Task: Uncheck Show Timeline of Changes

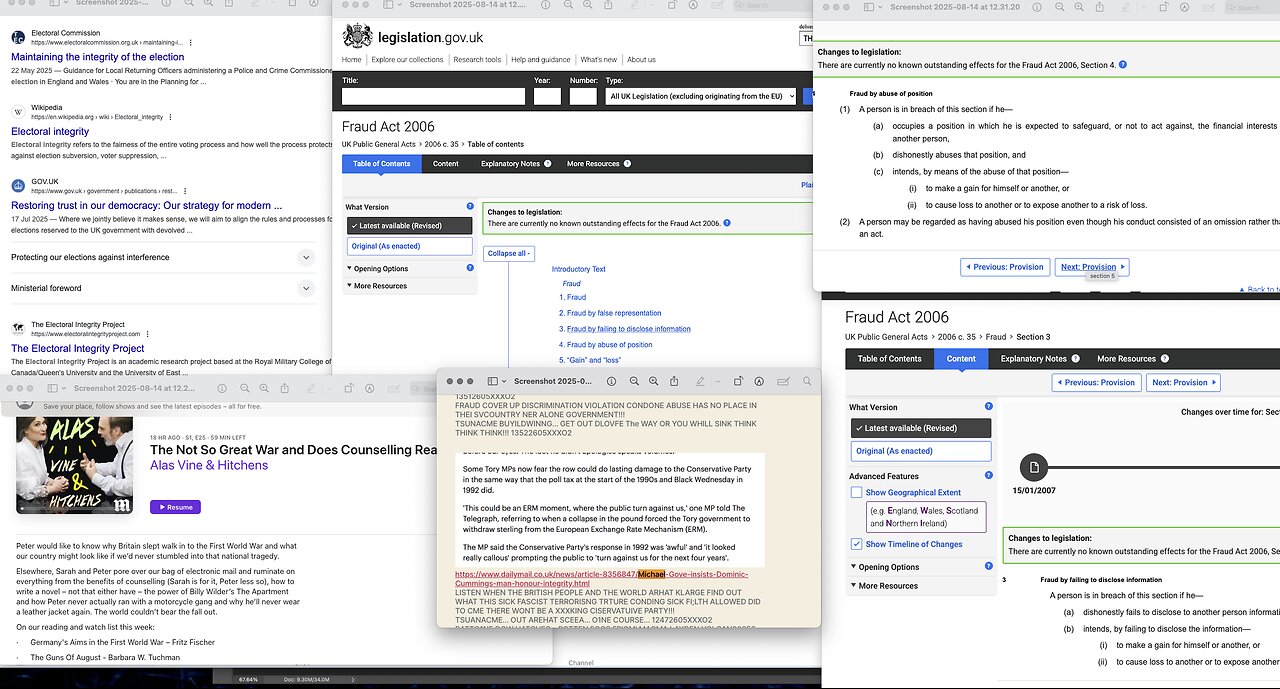Action: (856, 544)
